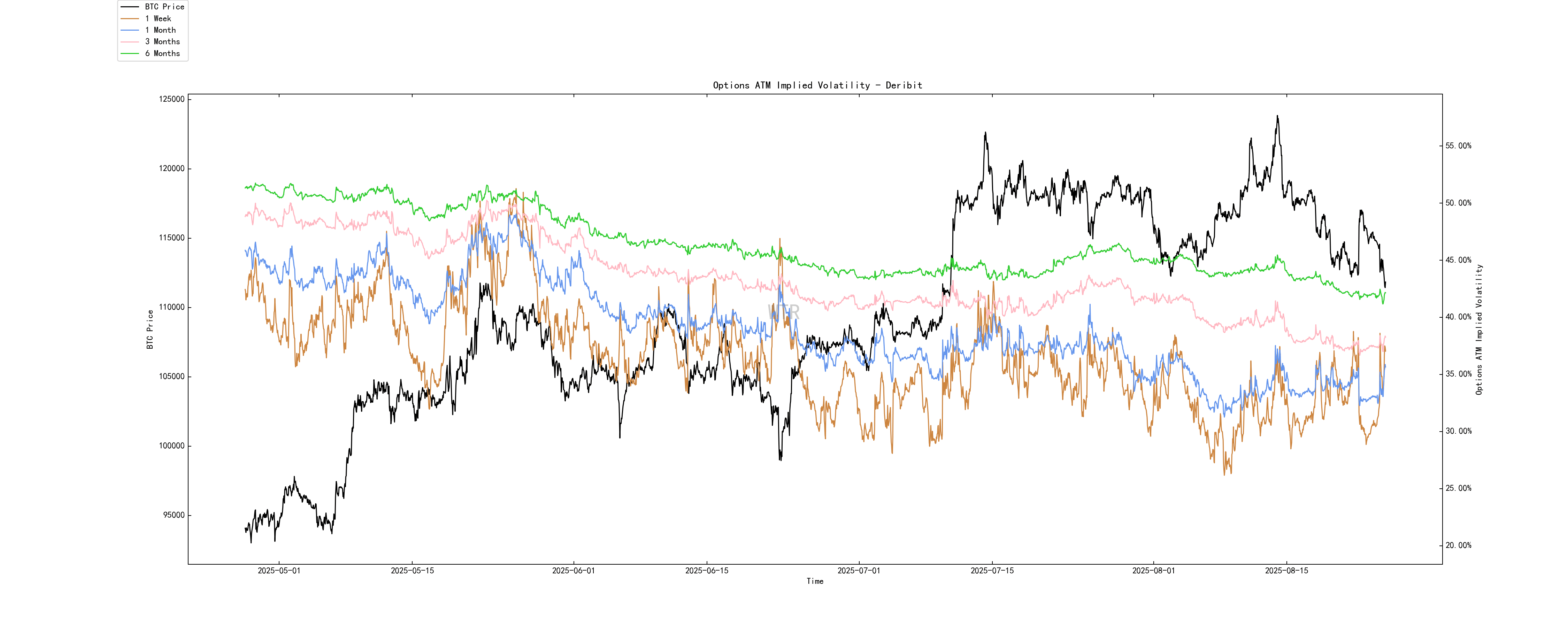Screen dimensions: 1568x627
Task: Click the chart title Options ATM Implied Volatility
Action: coord(817,85)
